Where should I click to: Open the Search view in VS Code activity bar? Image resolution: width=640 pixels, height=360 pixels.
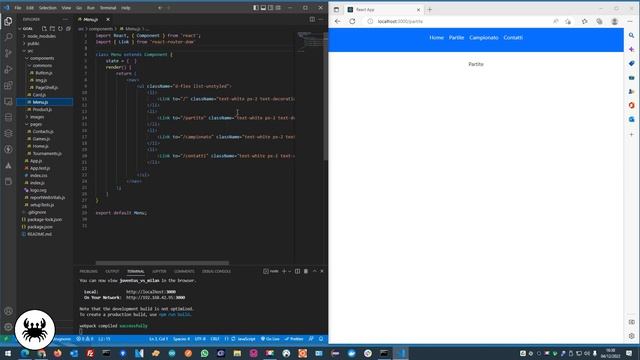8,37
